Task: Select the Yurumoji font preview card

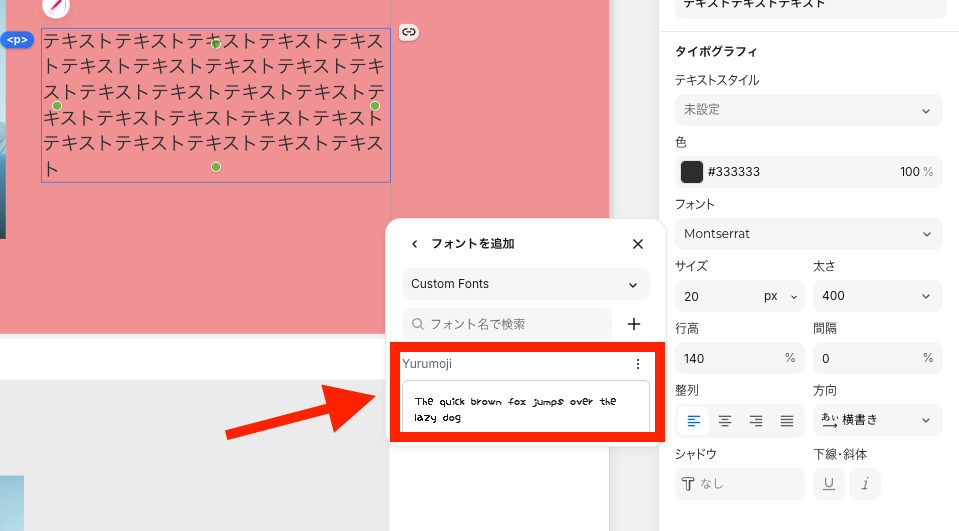Action: (x=525, y=408)
